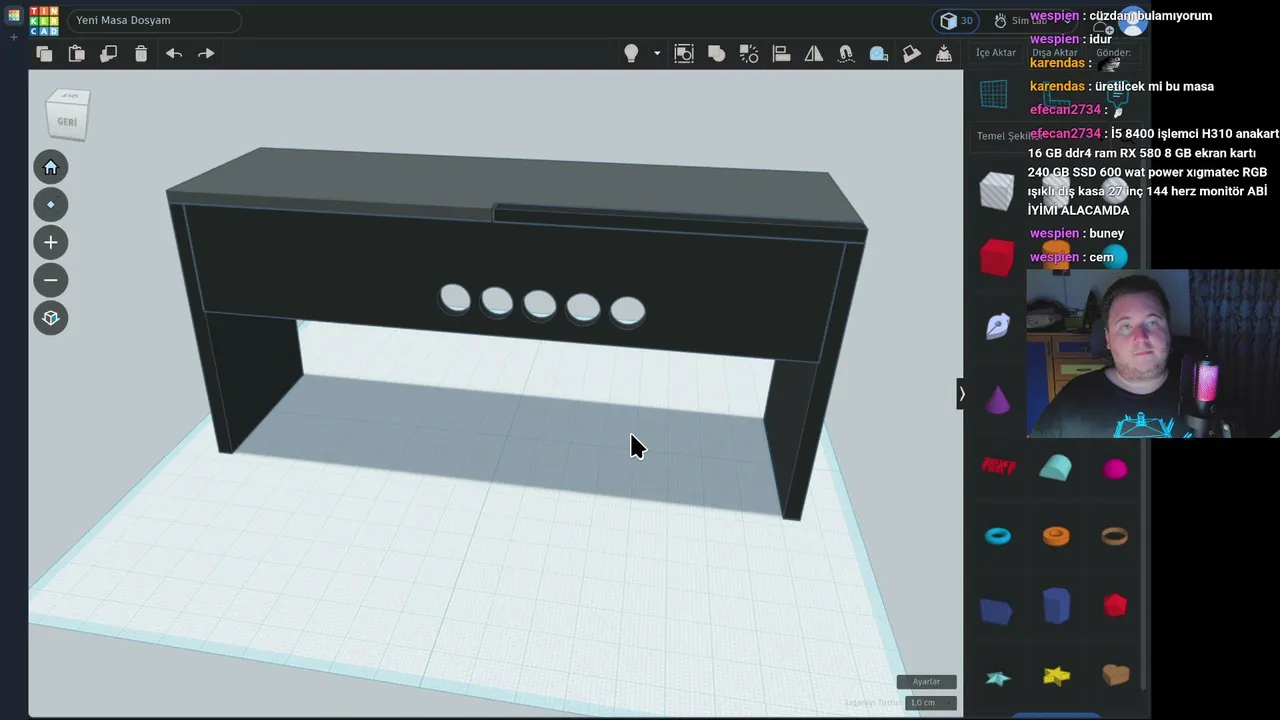Undo the last action
This screenshot has height=720, width=1280.
pyautogui.click(x=174, y=54)
